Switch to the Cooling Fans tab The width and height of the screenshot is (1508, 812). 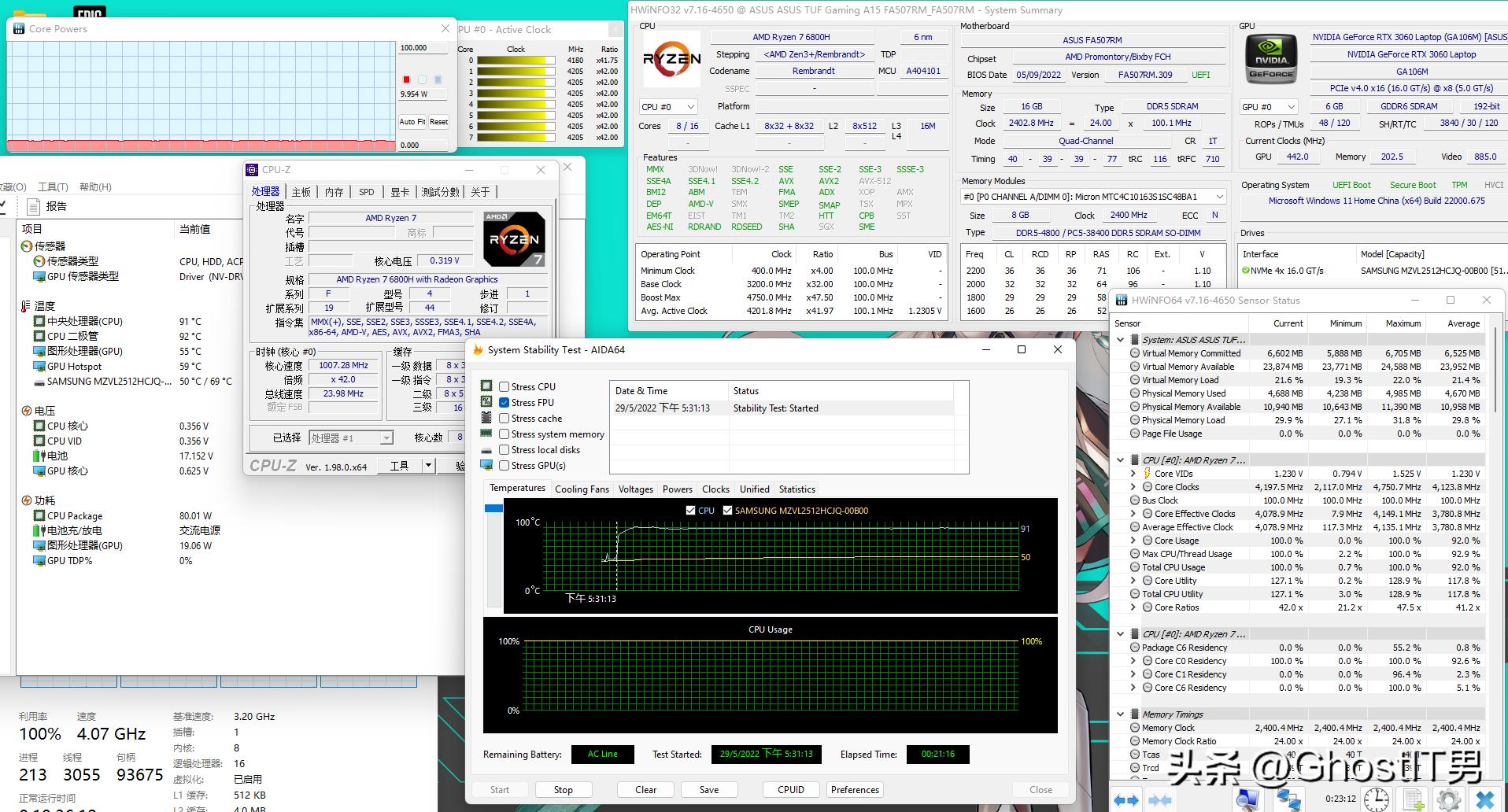(582, 489)
